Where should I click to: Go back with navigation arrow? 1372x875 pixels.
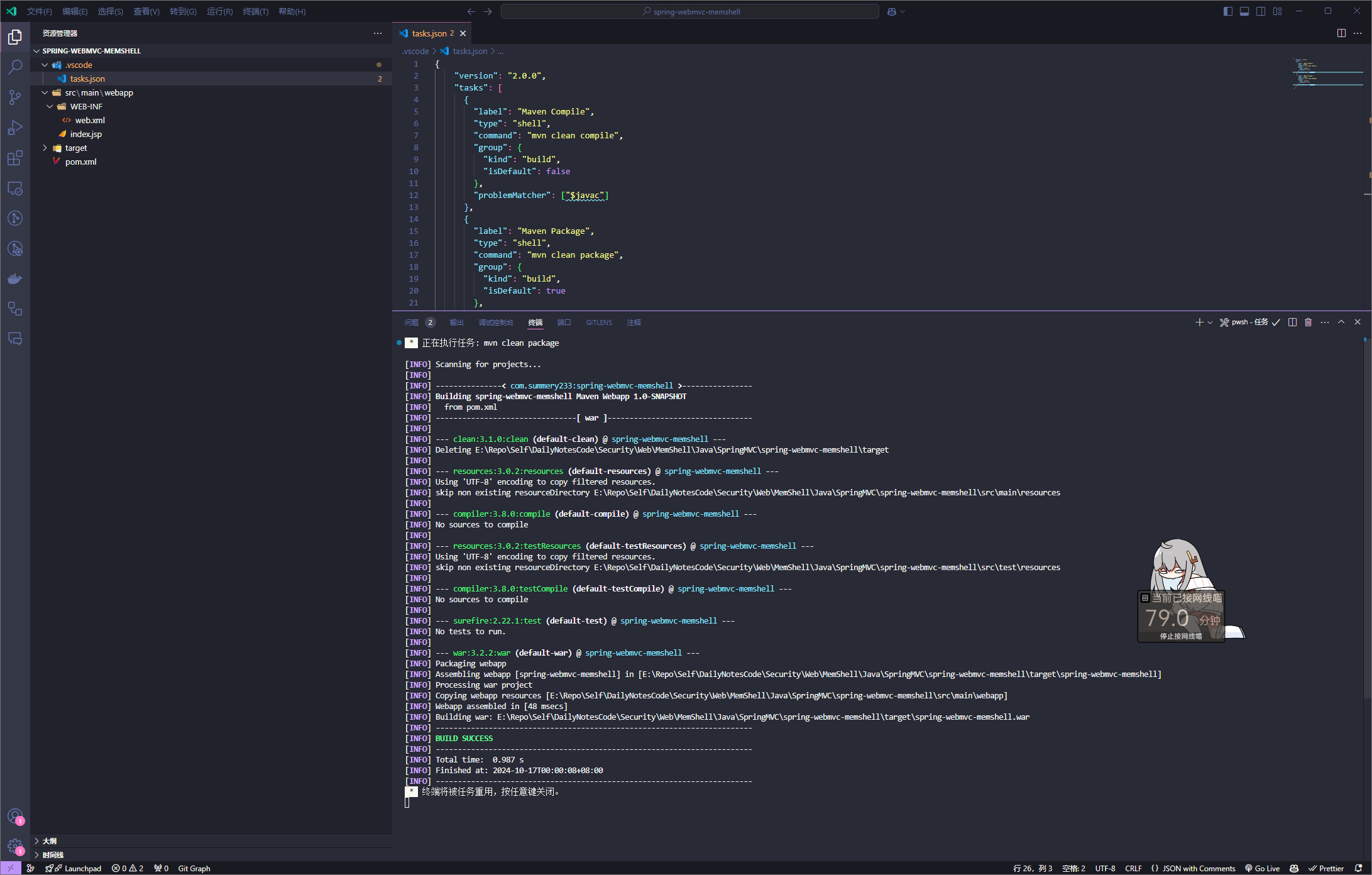coord(471,11)
